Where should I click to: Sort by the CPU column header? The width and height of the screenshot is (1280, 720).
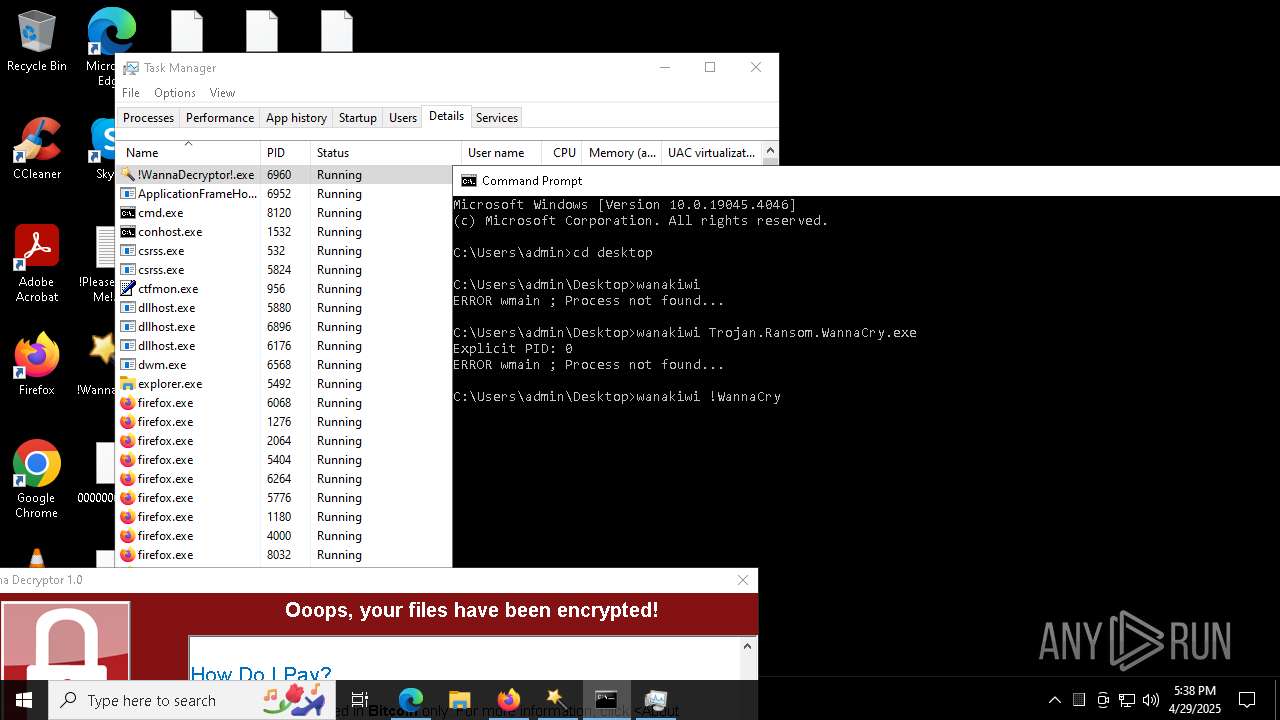(562, 153)
